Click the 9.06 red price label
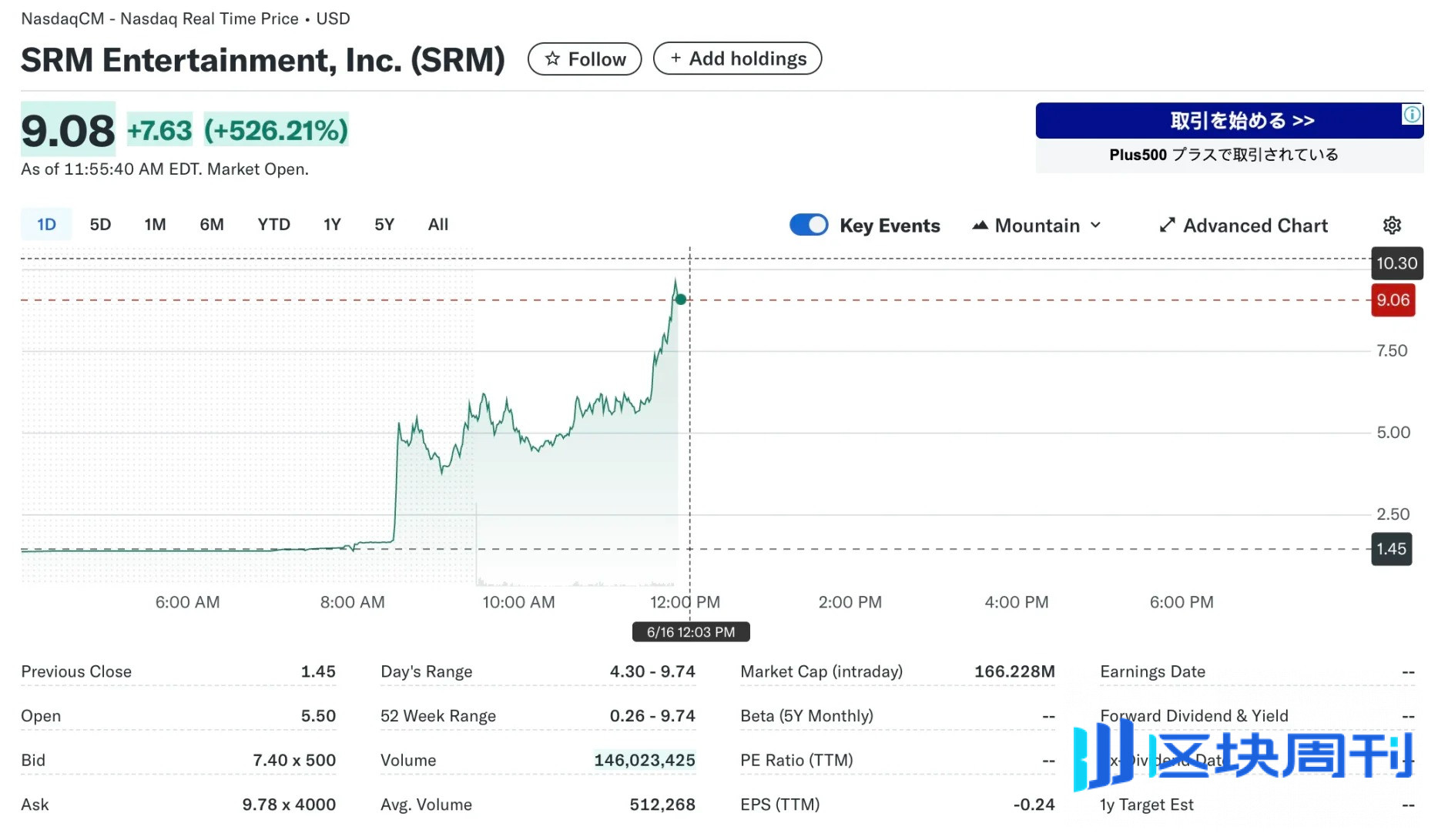1438x840 pixels. coord(1393,300)
